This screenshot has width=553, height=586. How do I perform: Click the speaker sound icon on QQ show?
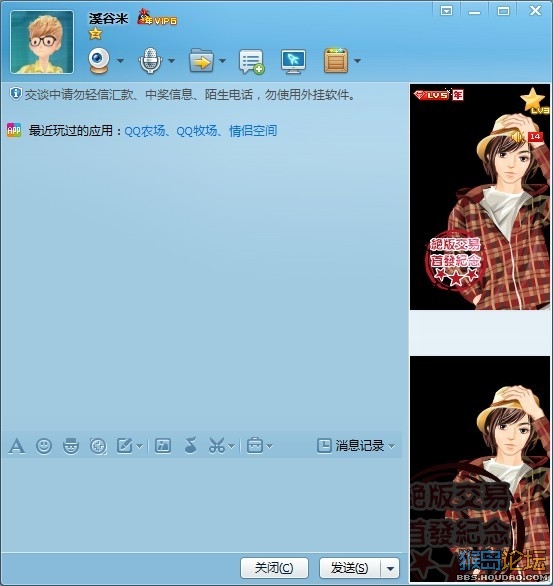[518, 137]
